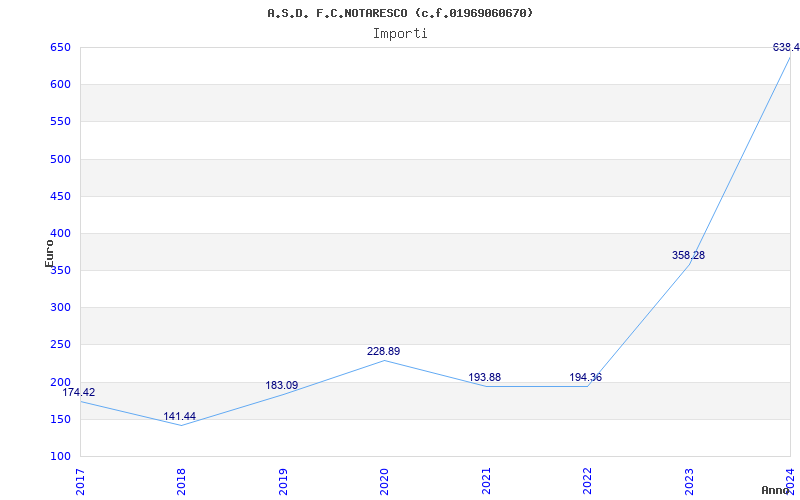Click the 2019 x-axis label
Viewport: 800px width, 500px height.
(x=283, y=482)
